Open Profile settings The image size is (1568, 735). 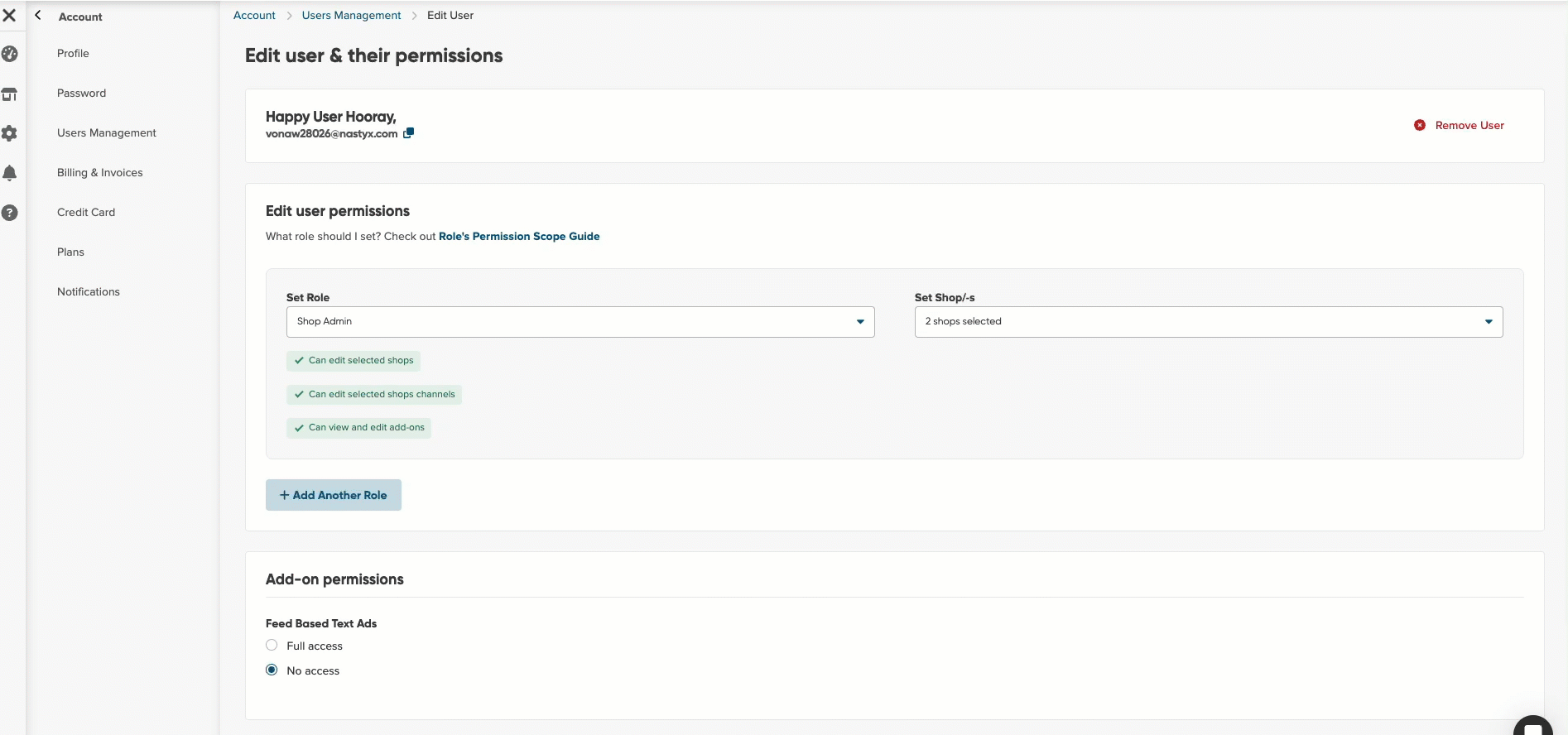click(x=73, y=53)
